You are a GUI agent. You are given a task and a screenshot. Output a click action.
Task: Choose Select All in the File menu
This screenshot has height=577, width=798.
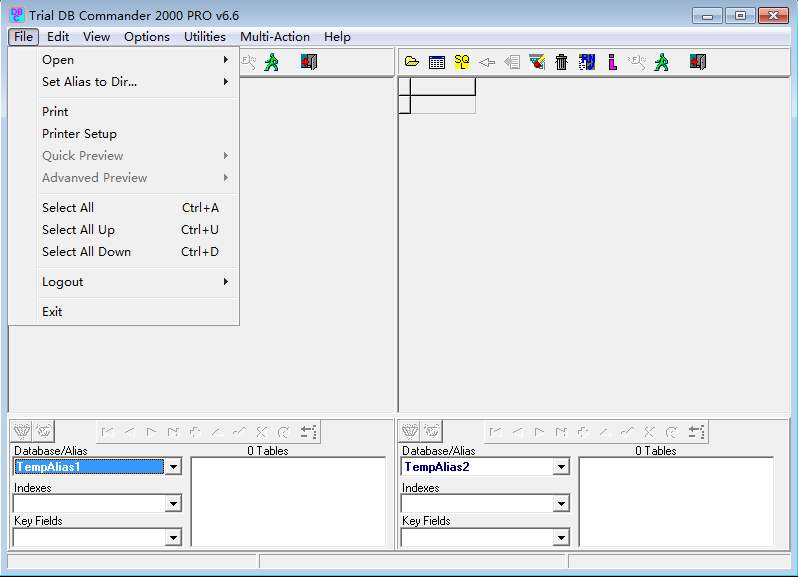(135, 208)
